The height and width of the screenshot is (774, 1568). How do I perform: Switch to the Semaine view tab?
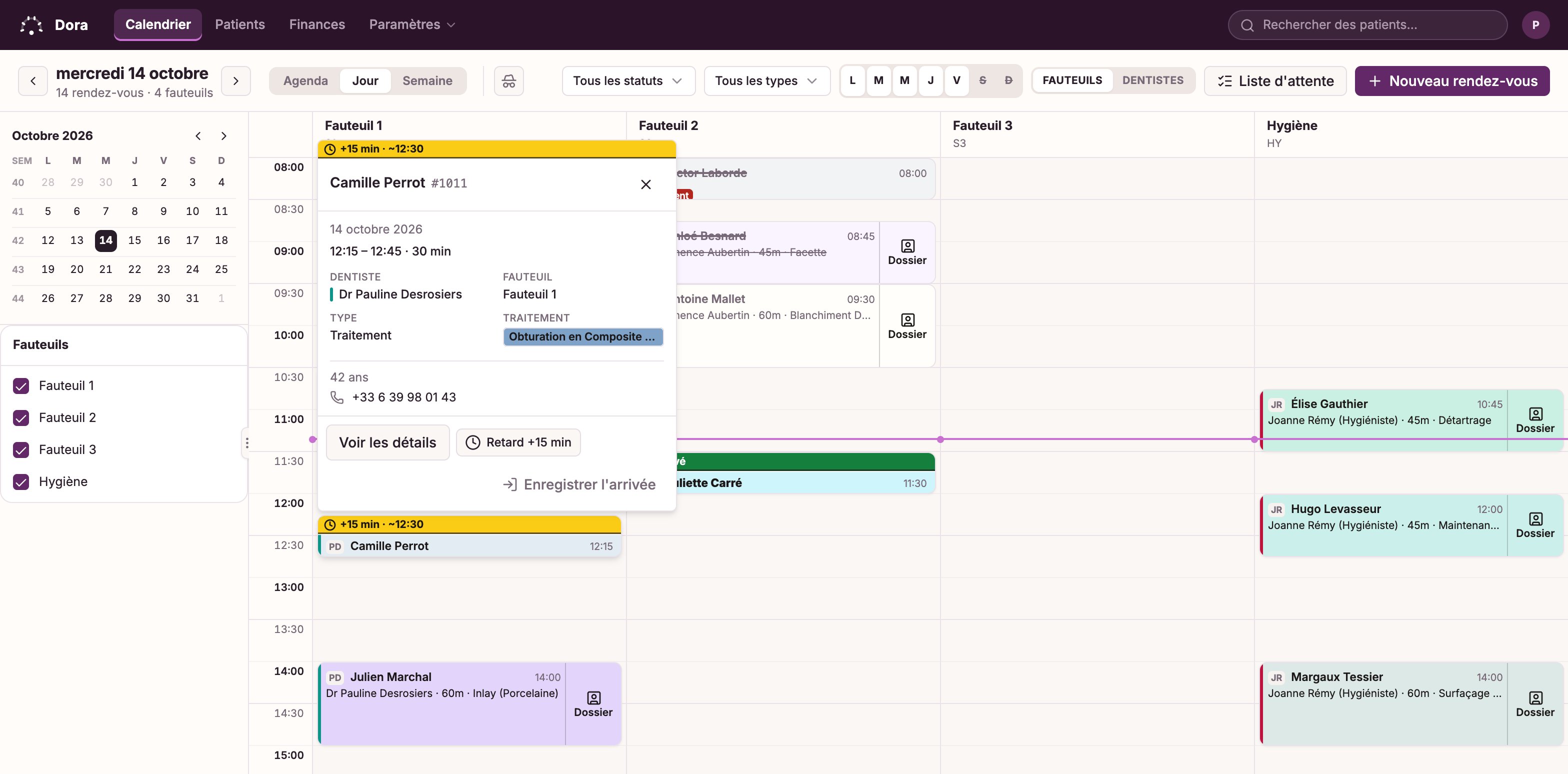click(x=427, y=81)
